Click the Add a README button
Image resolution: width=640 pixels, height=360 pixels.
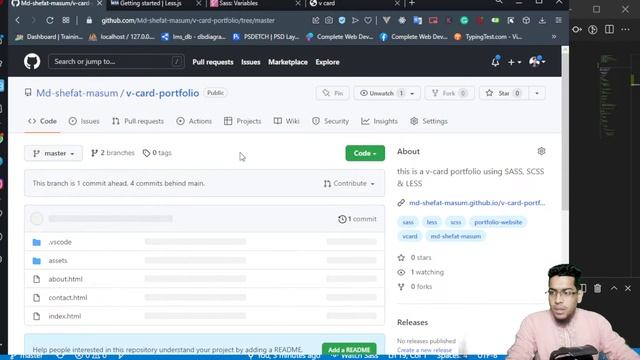point(349,350)
